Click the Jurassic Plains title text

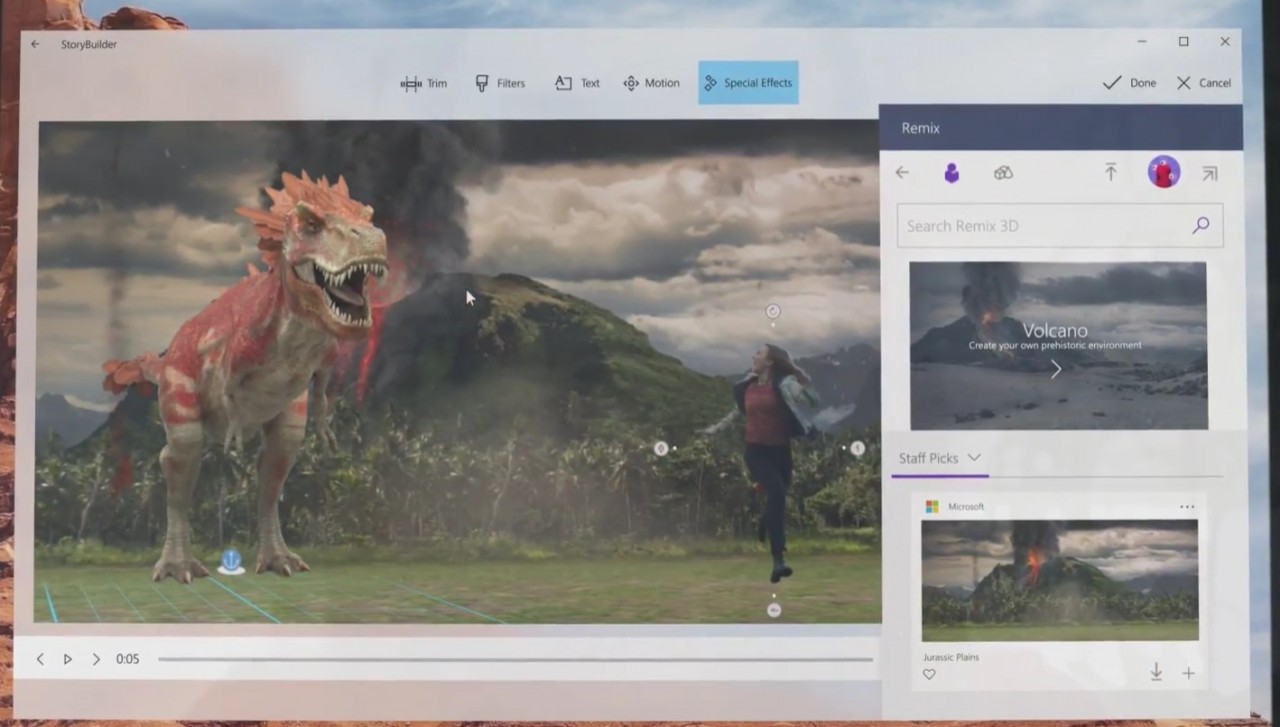coord(950,657)
